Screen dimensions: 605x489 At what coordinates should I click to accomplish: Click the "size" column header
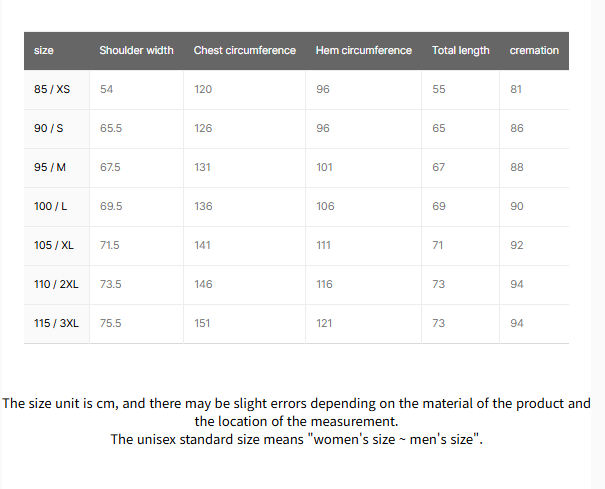[44, 50]
